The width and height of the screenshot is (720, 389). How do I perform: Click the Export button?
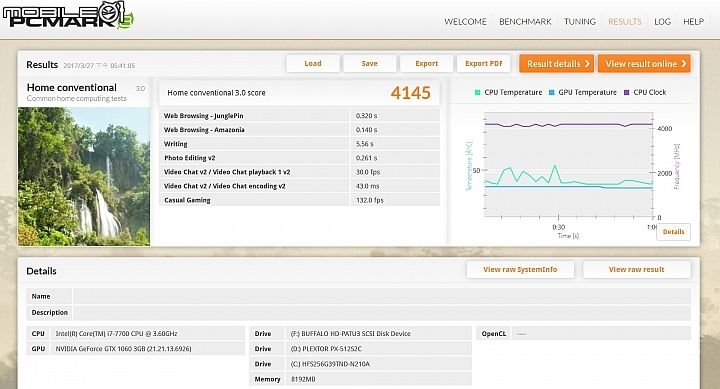(x=427, y=63)
